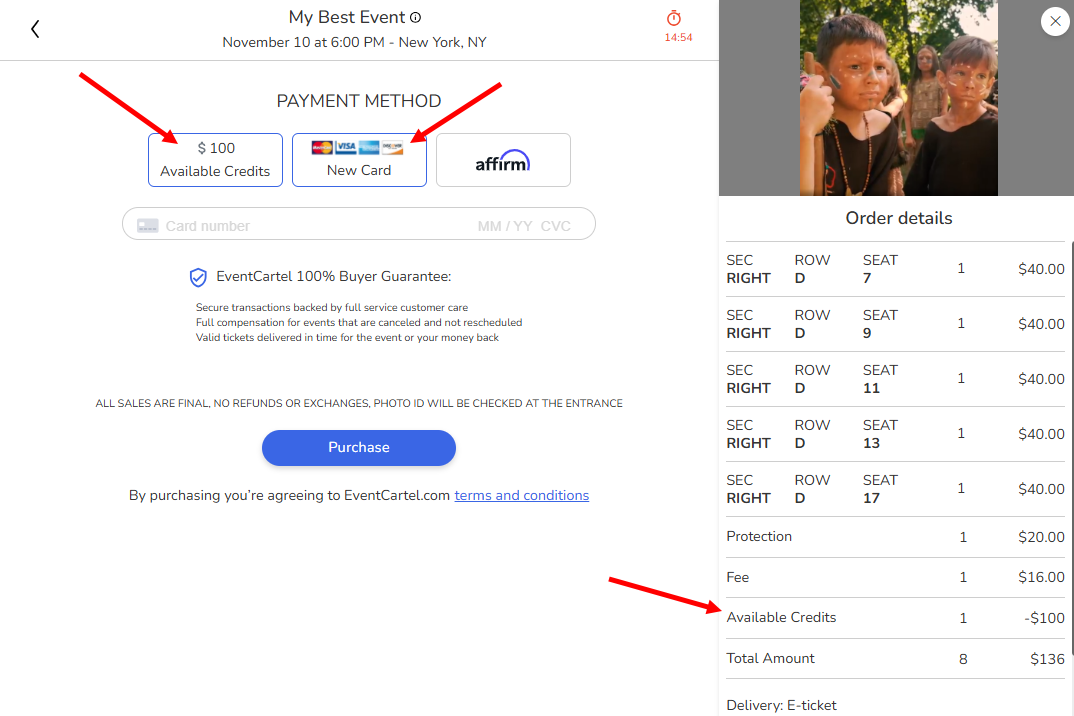Click the Buyer Guarantee shield icon

[x=198, y=277]
